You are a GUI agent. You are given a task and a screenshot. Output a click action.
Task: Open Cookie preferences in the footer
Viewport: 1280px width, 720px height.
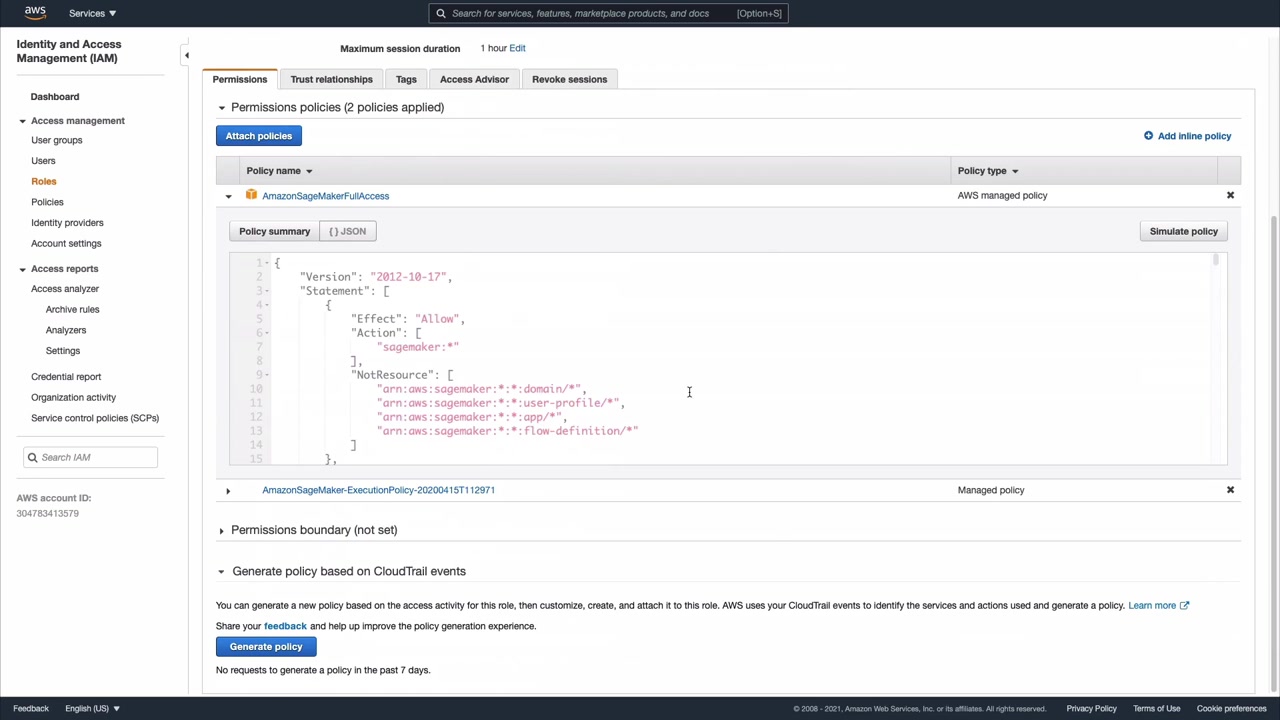(x=1231, y=709)
